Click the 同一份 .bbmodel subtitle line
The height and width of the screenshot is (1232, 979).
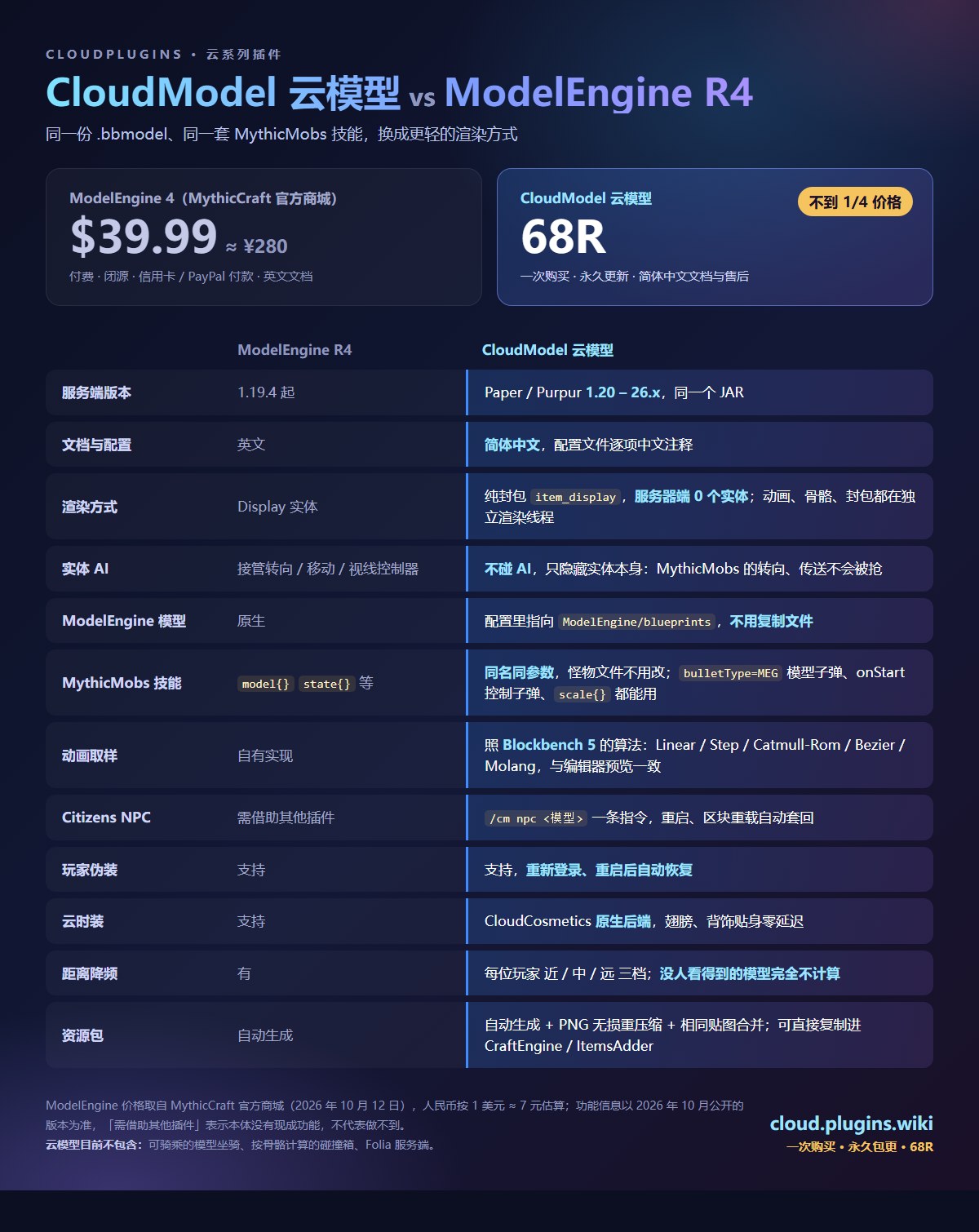coord(281,134)
